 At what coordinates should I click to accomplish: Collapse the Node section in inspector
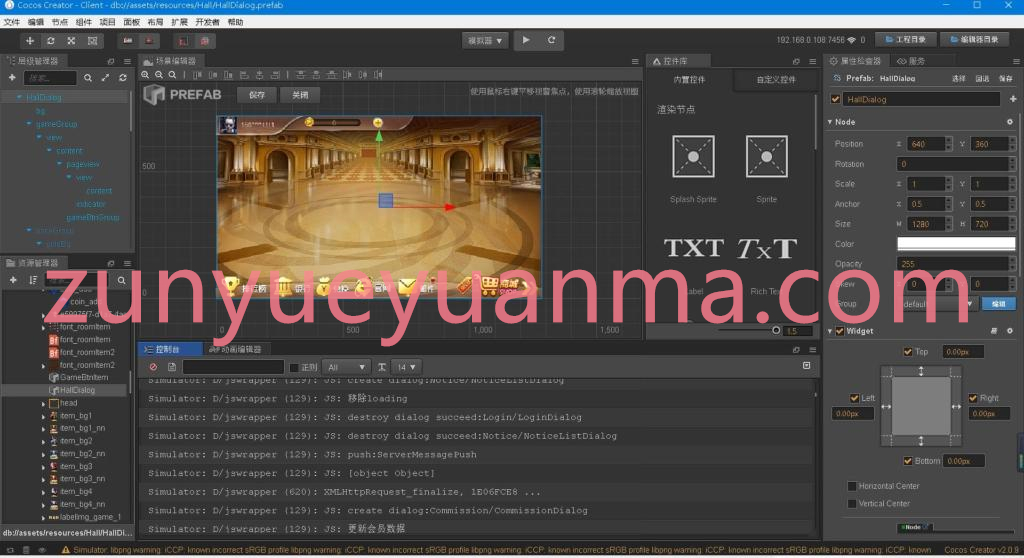(x=830, y=122)
